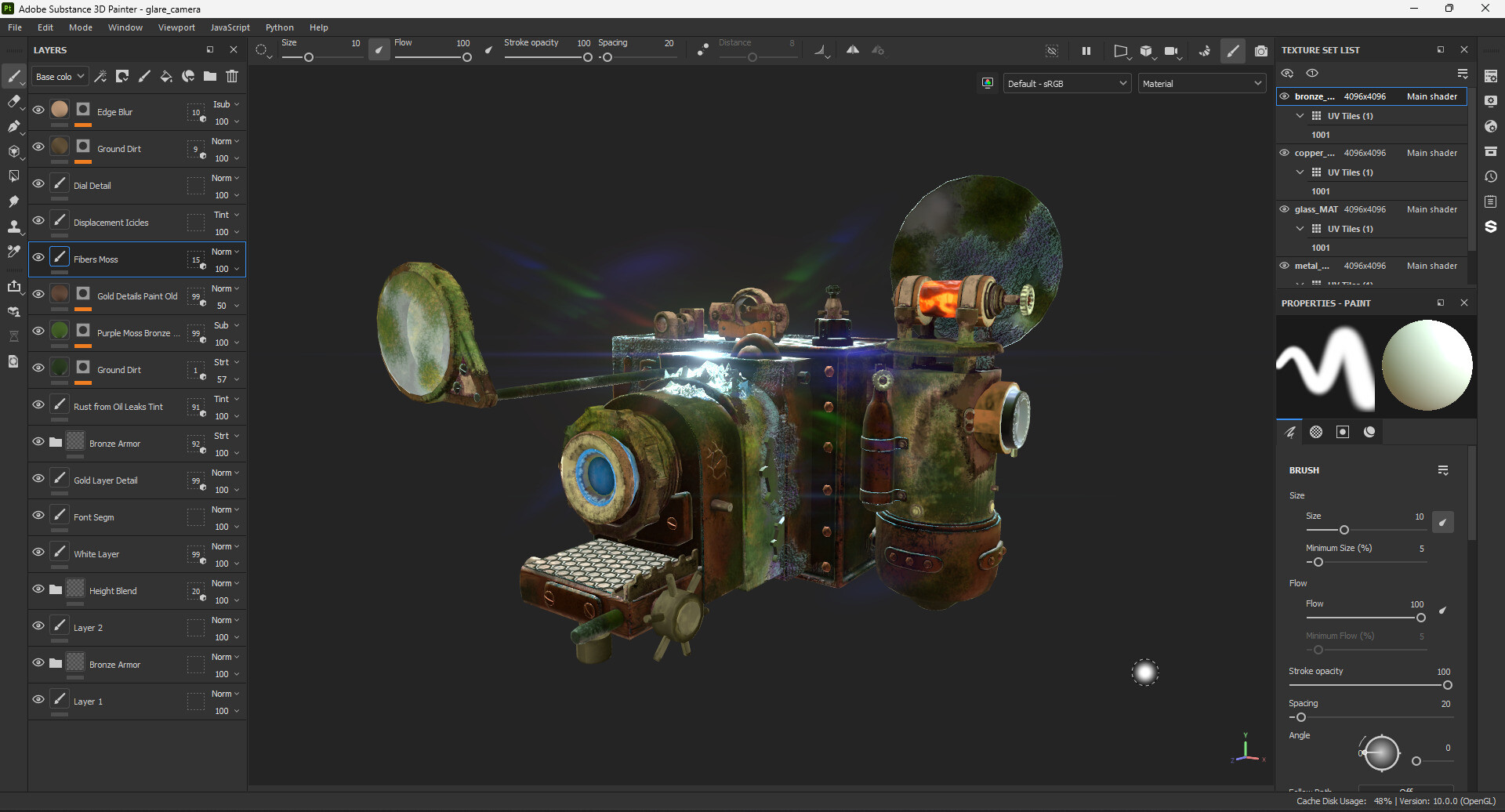Open the Default - sRGB color profile dropdown
The width and height of the screenshot is (1505, 812).
click(1066, 83)
